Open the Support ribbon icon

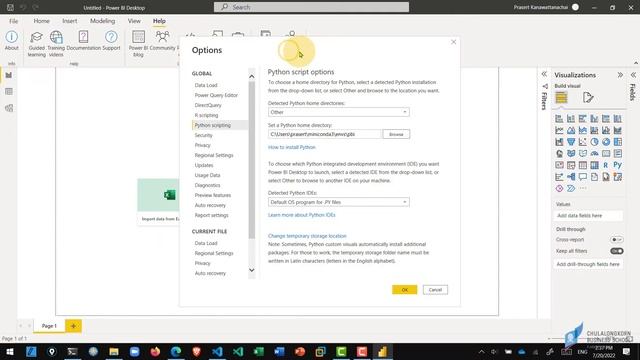pyautogui.click(x=111, y=41)
